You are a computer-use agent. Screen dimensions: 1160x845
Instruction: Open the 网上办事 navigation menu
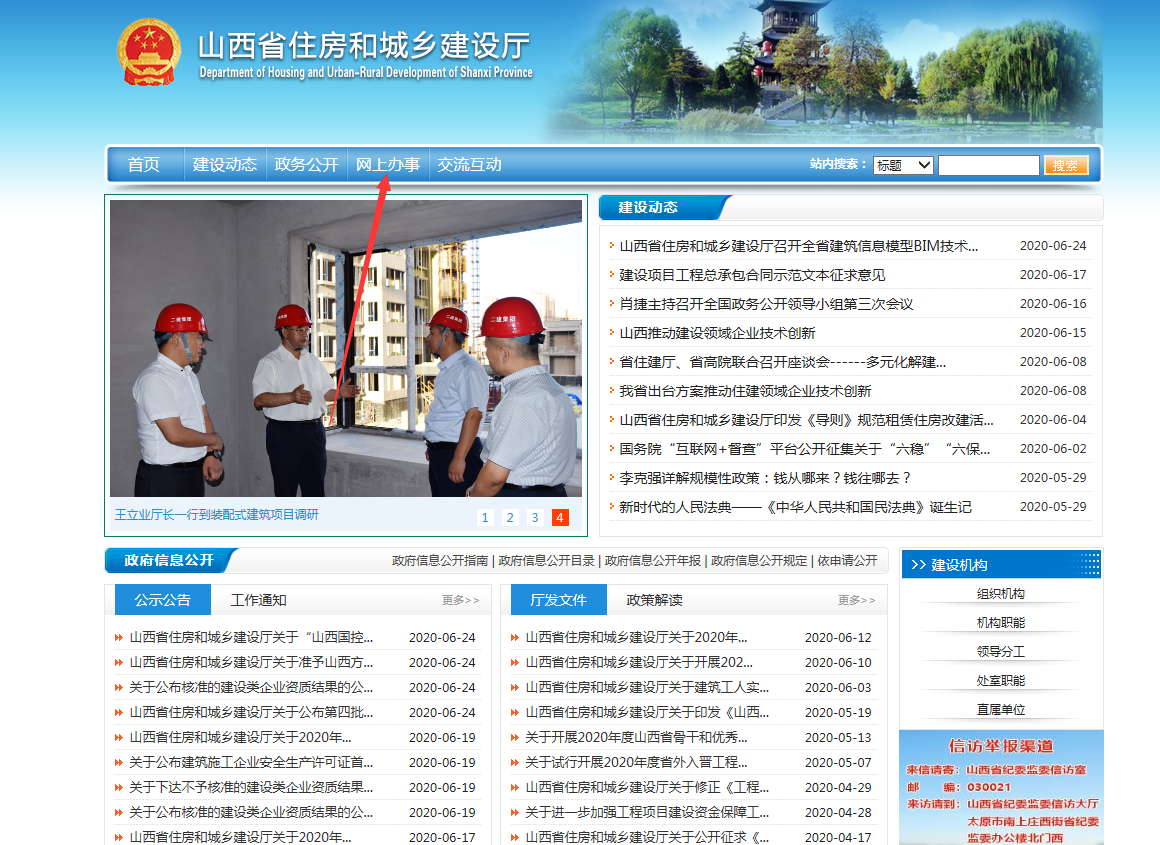(387, 164)
